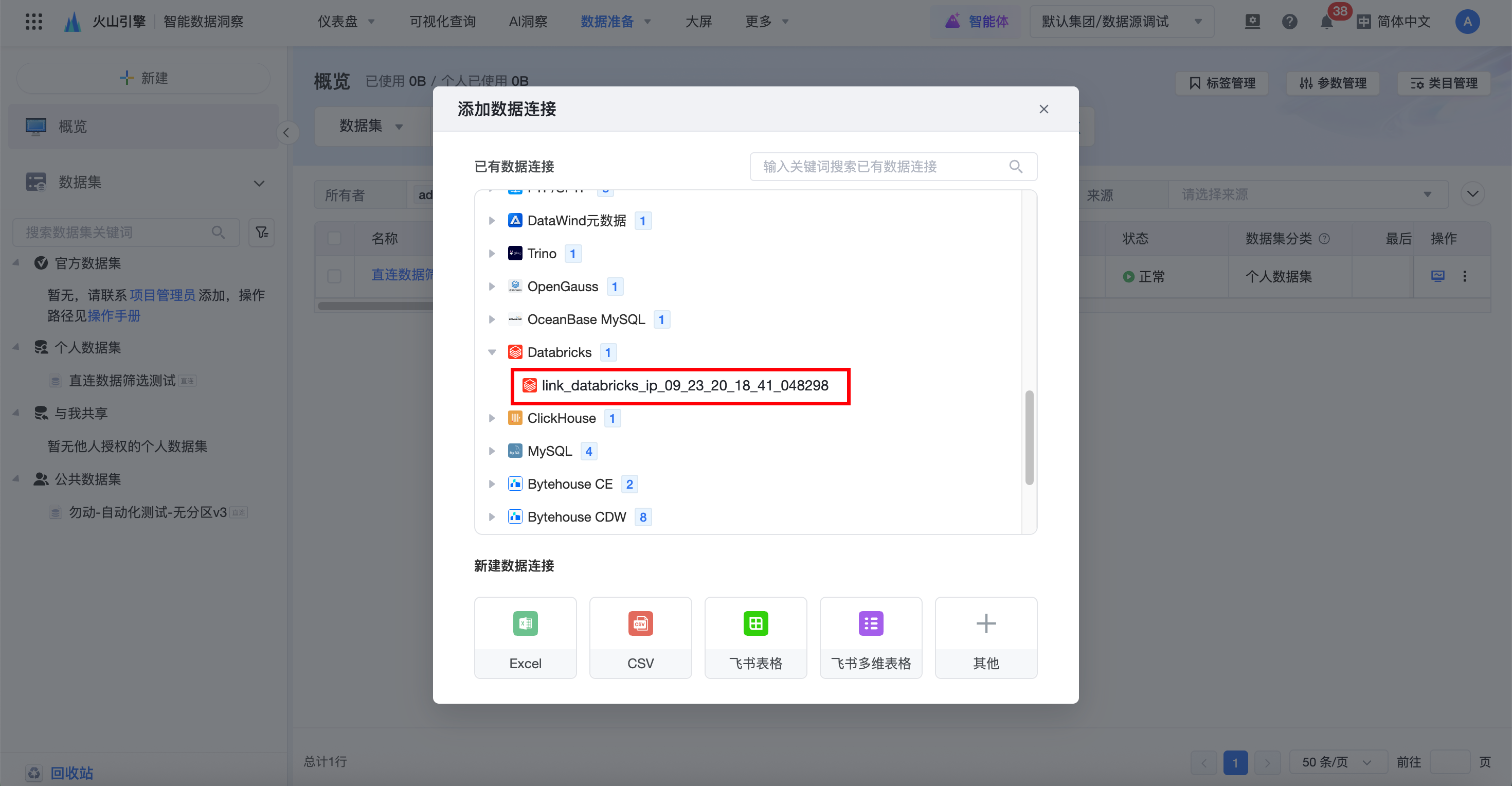Screen dimensions: 1512x786
Task: Go to the AI洞察 tab
Action: (x=528, y=22)
